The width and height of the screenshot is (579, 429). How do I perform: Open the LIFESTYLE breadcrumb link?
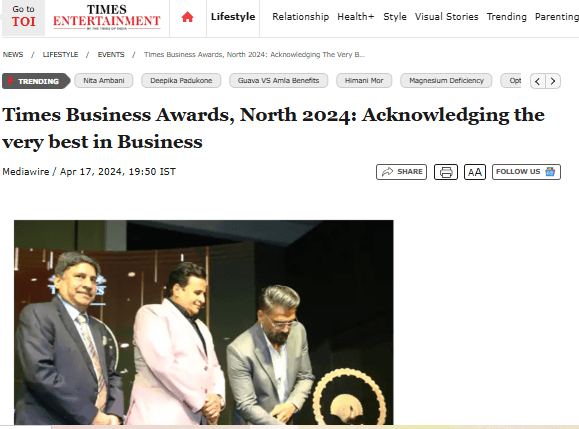tap(60, 55)
